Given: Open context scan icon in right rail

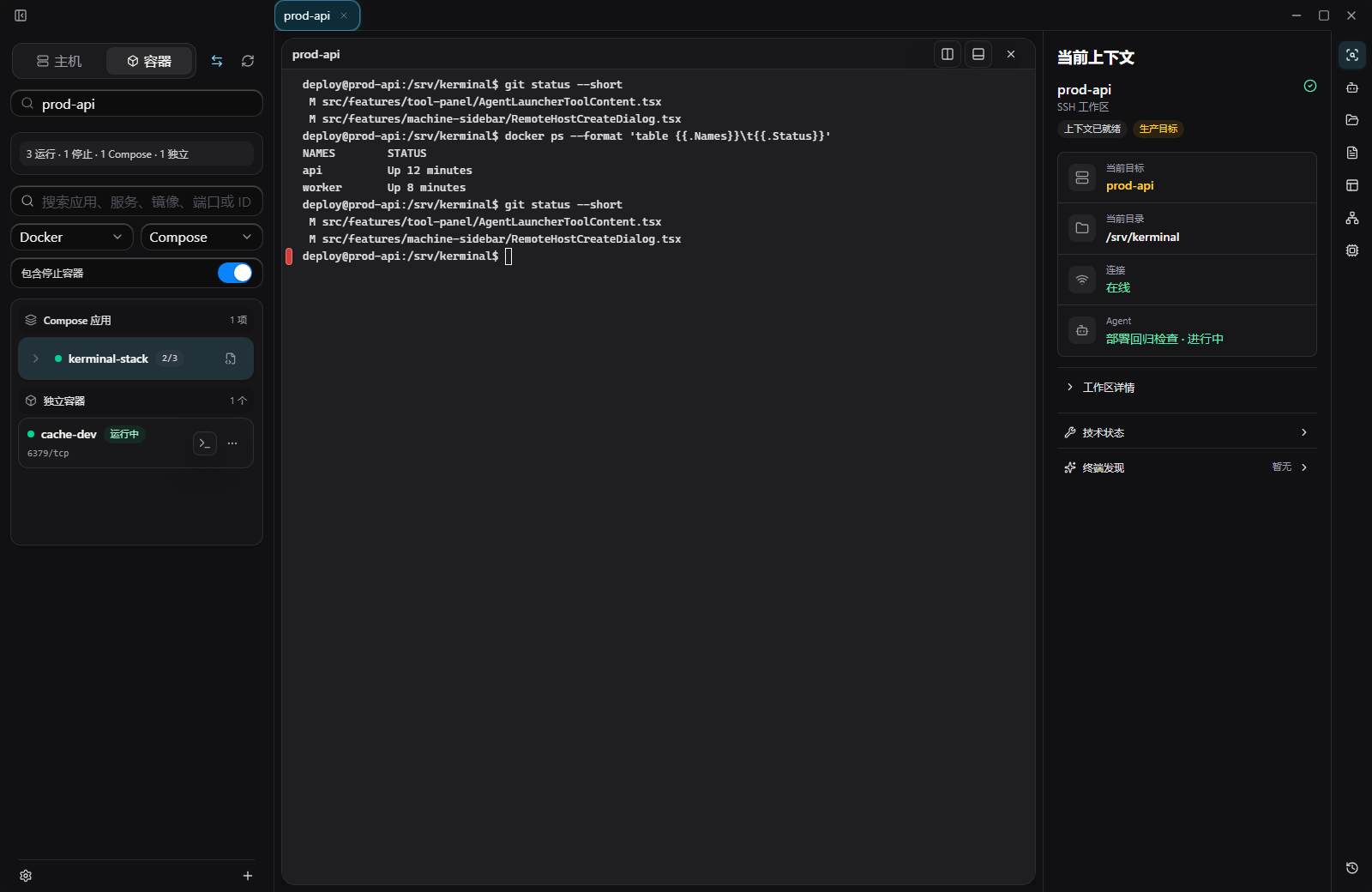Looking at the screenshot, I should click(x=1352, y=55).
